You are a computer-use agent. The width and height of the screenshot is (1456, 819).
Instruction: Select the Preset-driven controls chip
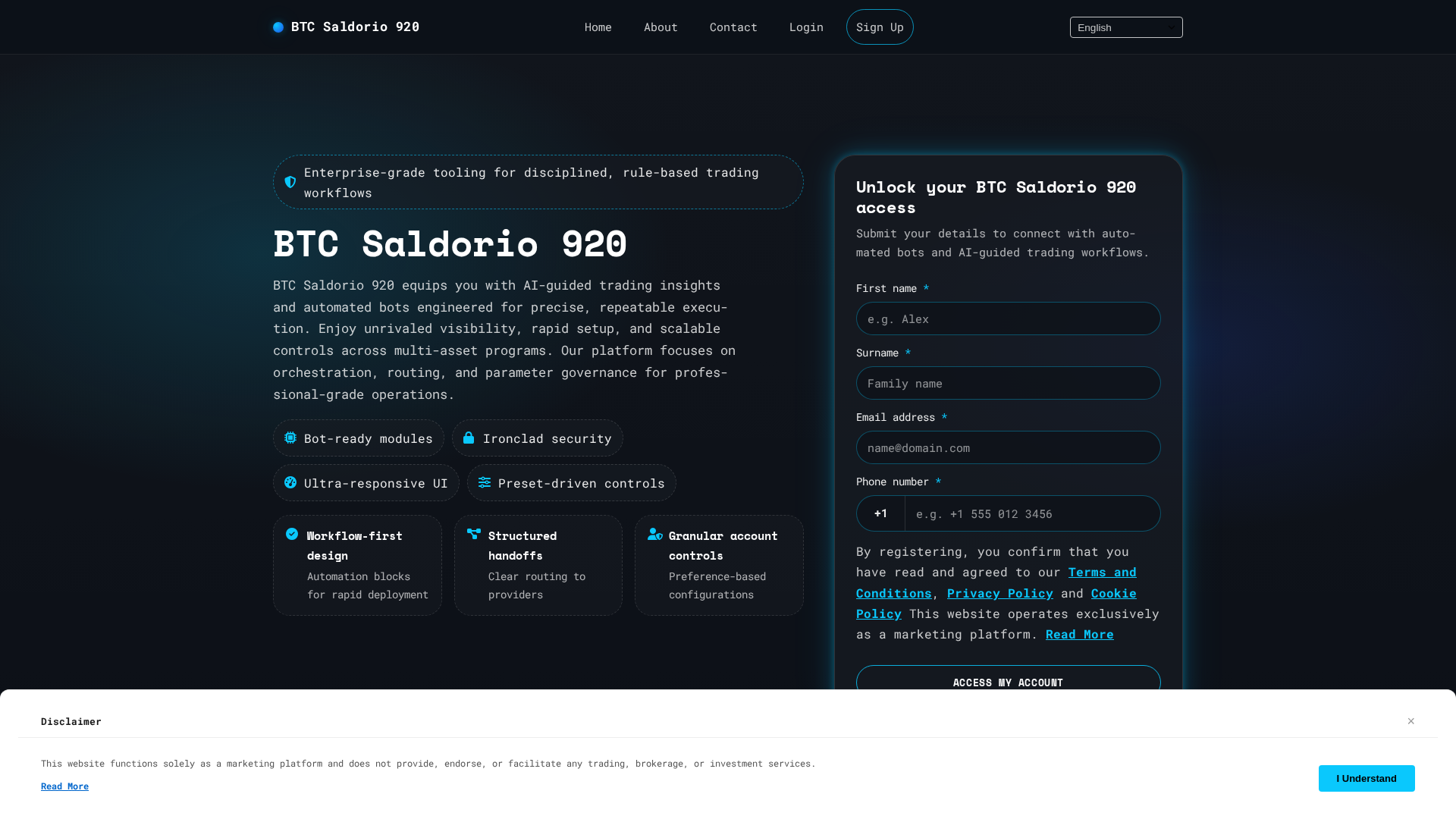tap(571, 483)
